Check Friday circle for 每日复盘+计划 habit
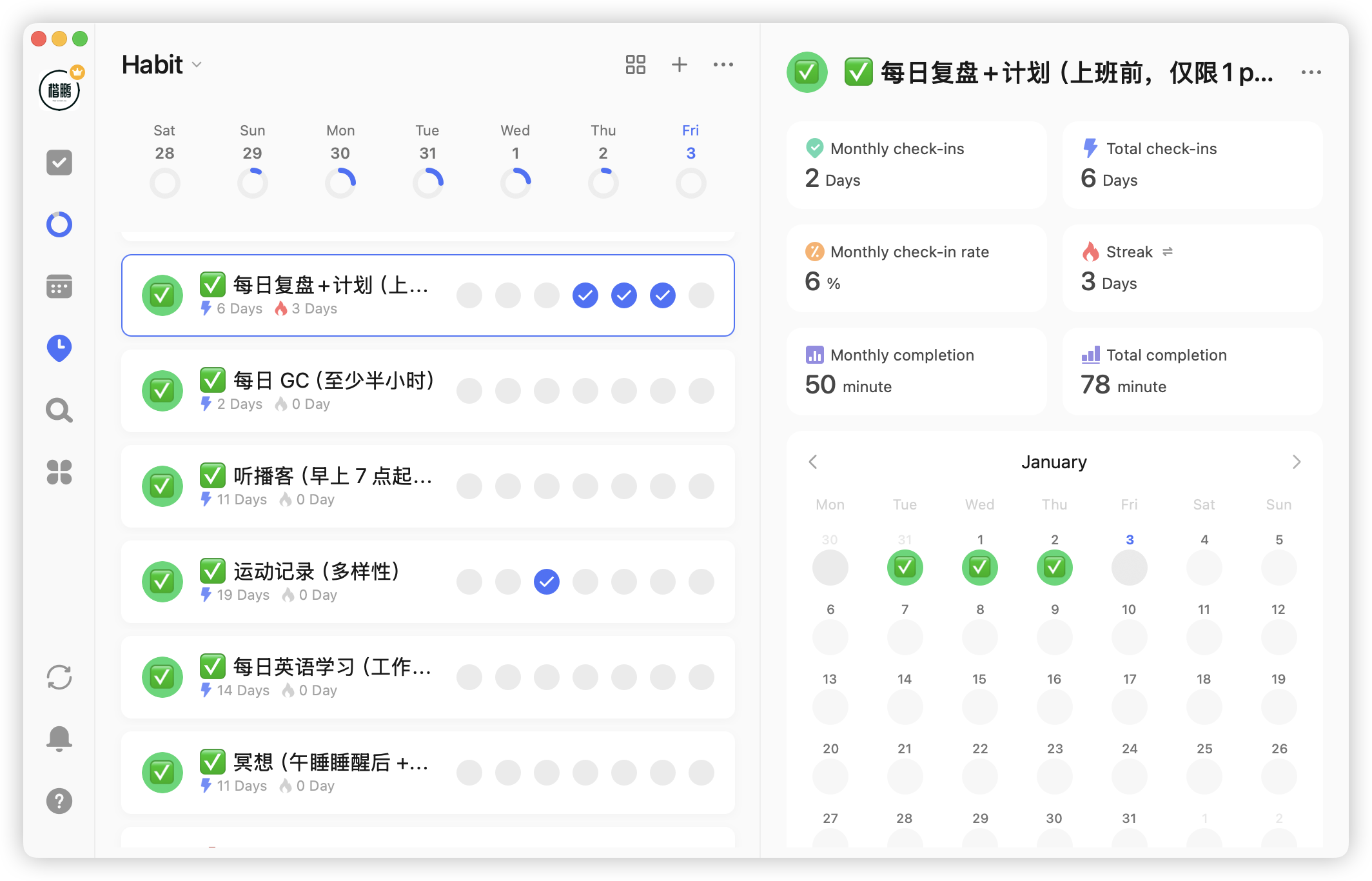The height and width of the screenshot is (881, 1372). tap(701, 295)
